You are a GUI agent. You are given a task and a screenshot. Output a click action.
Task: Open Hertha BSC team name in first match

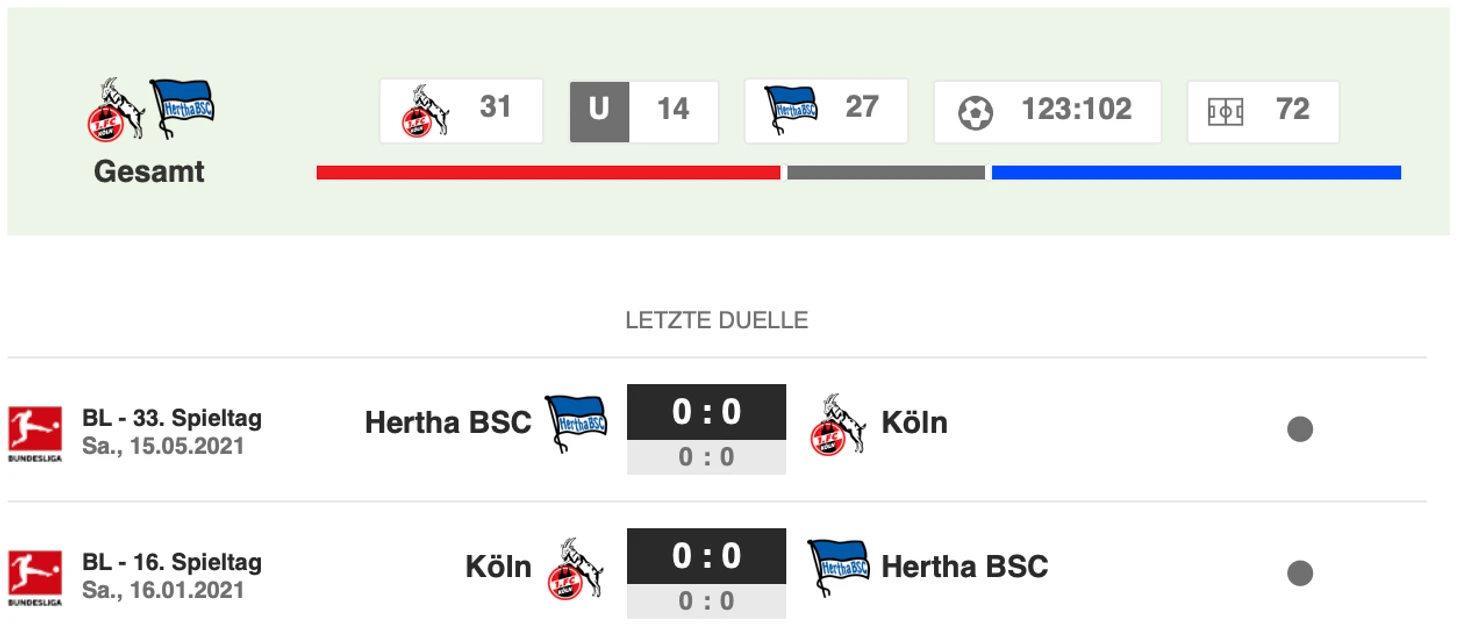pyautogui.click(x=448, y=423)
